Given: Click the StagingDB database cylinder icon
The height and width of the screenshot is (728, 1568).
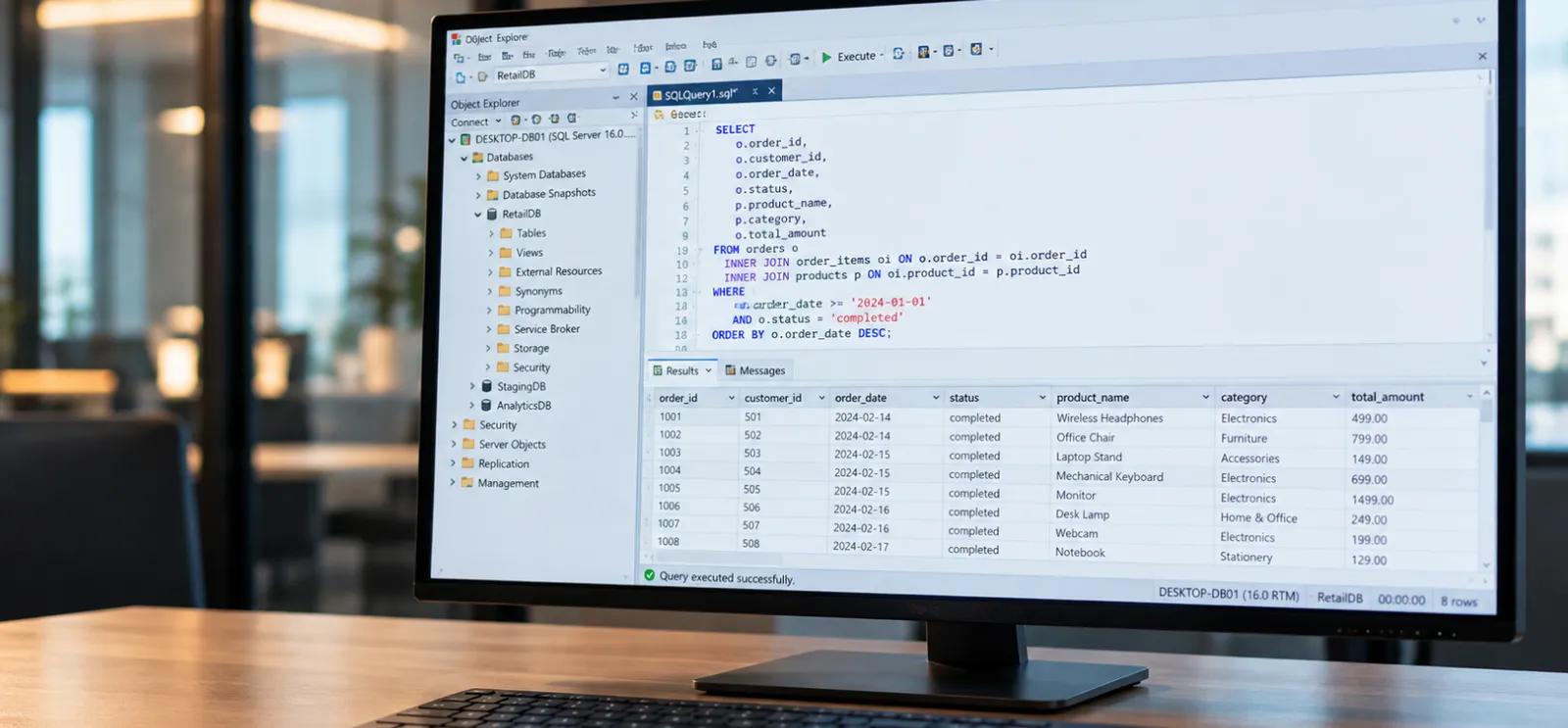Looking at the screenshot, I should 486,386.
